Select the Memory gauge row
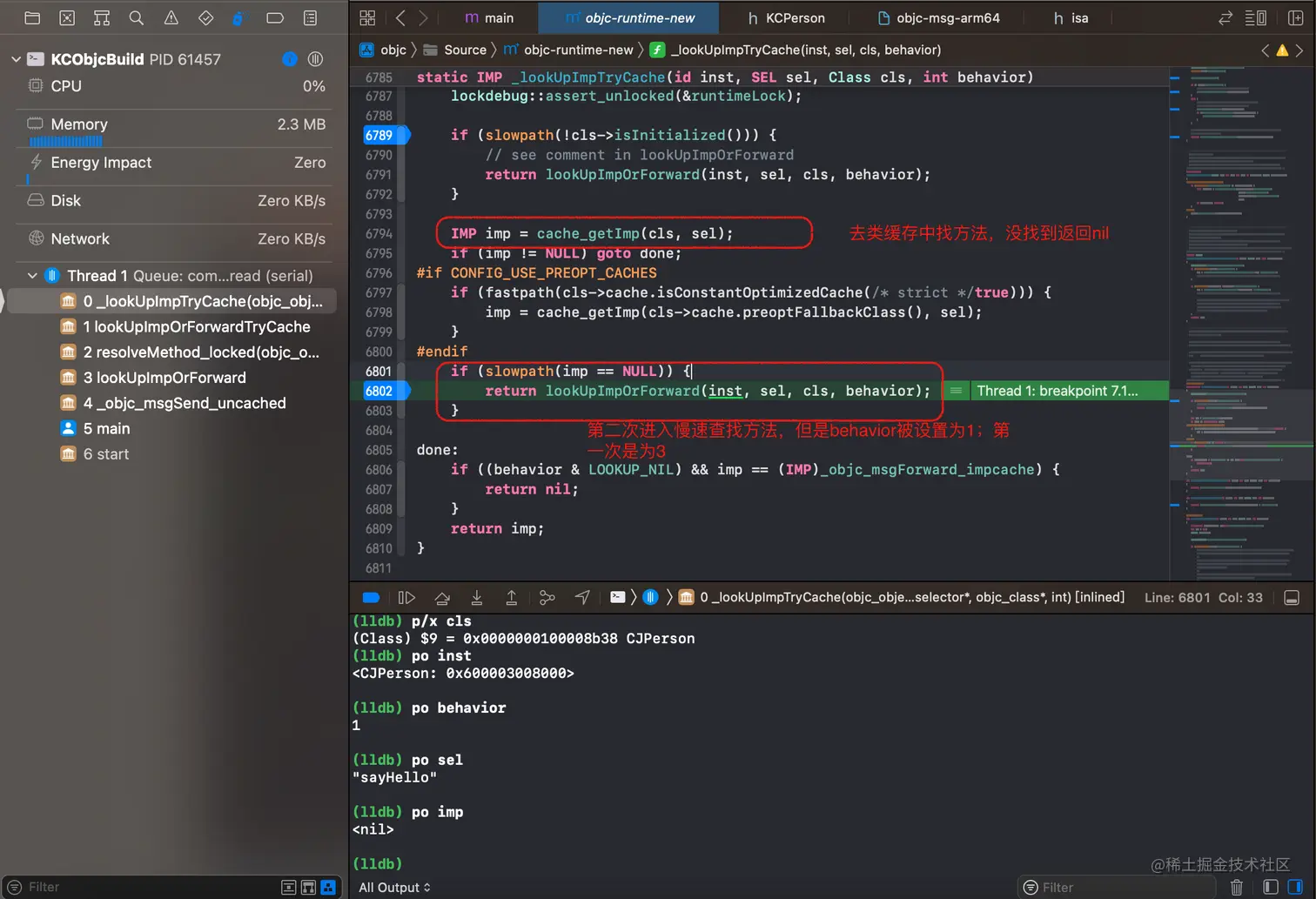Screen dimensions: 1316x899 coord(174,129)
